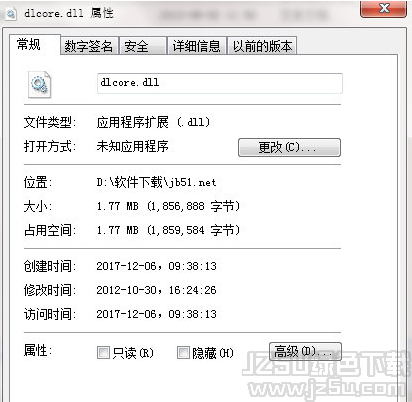Select the disk size value 1,859,584 字节
Viewport: 412px width, 402px height.
point(193,230)
